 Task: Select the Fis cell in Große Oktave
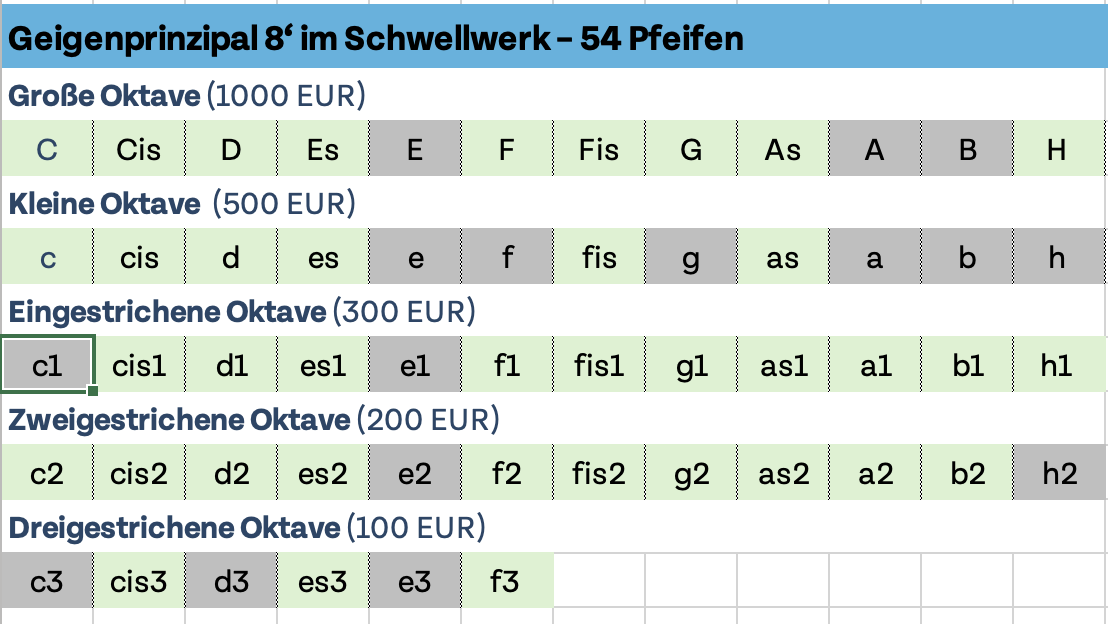point(598,150)
